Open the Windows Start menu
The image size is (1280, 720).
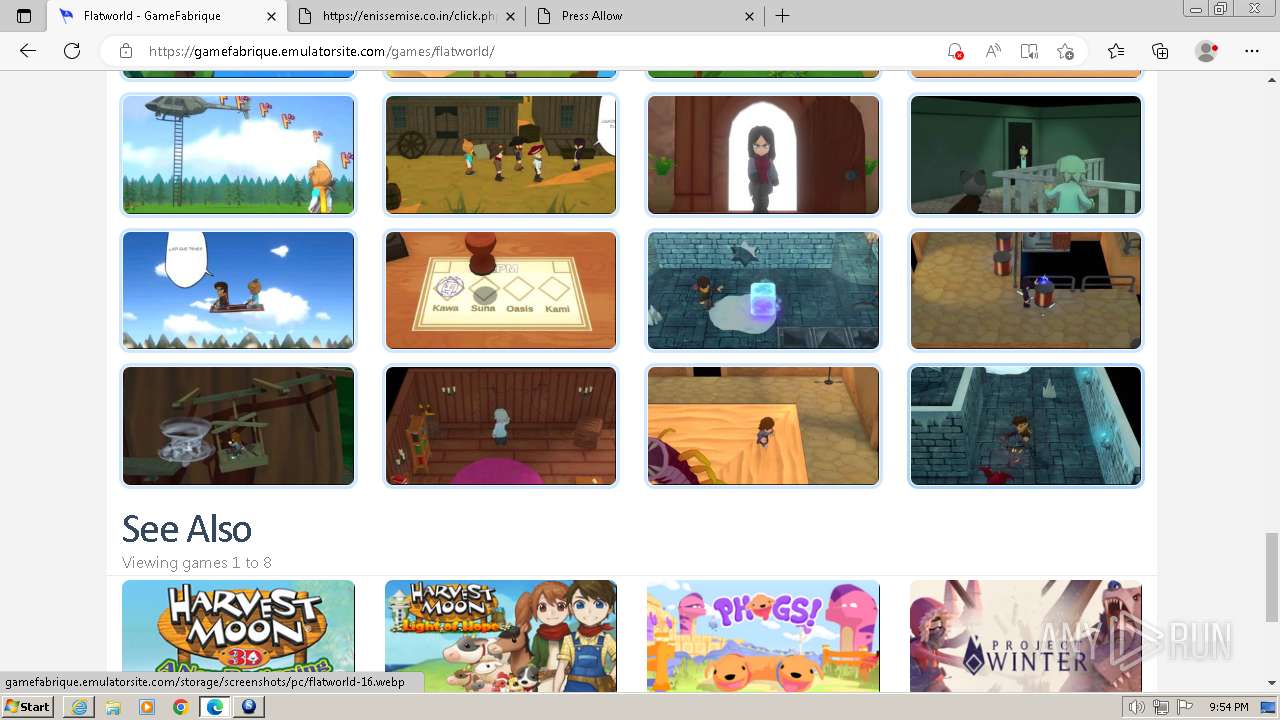pos(28,707)
